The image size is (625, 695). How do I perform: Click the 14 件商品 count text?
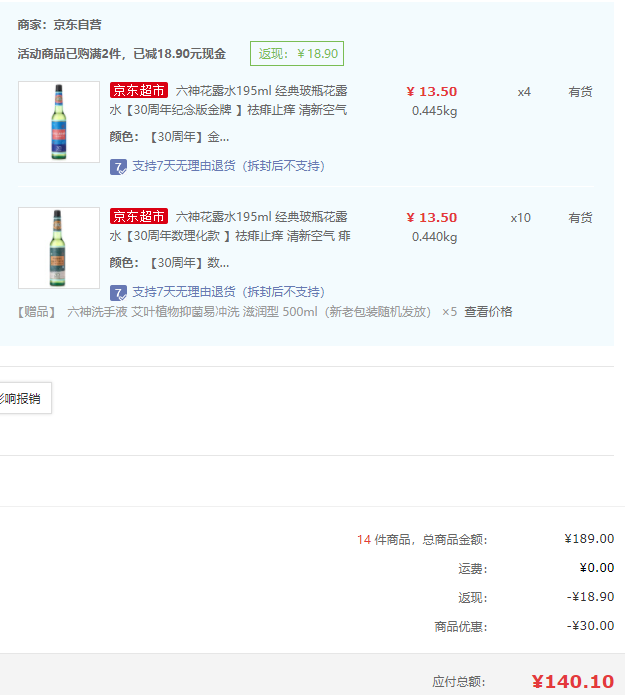coord(384,539)
